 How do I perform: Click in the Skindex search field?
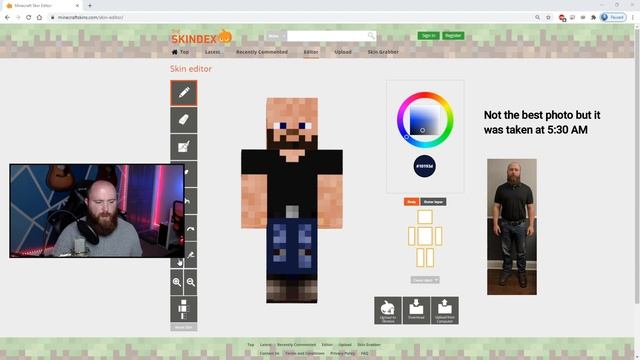(x=327, y=36)
